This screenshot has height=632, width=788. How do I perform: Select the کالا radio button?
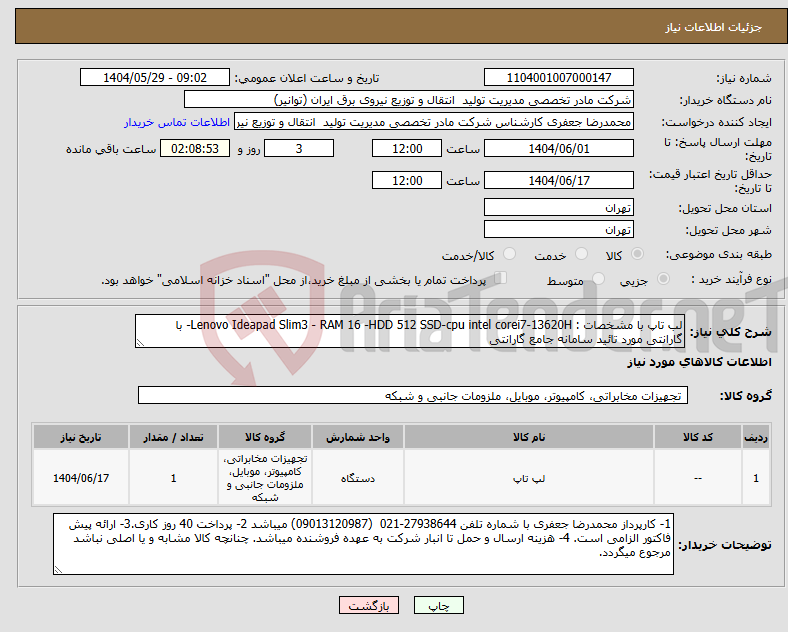(x=637, y=254)
